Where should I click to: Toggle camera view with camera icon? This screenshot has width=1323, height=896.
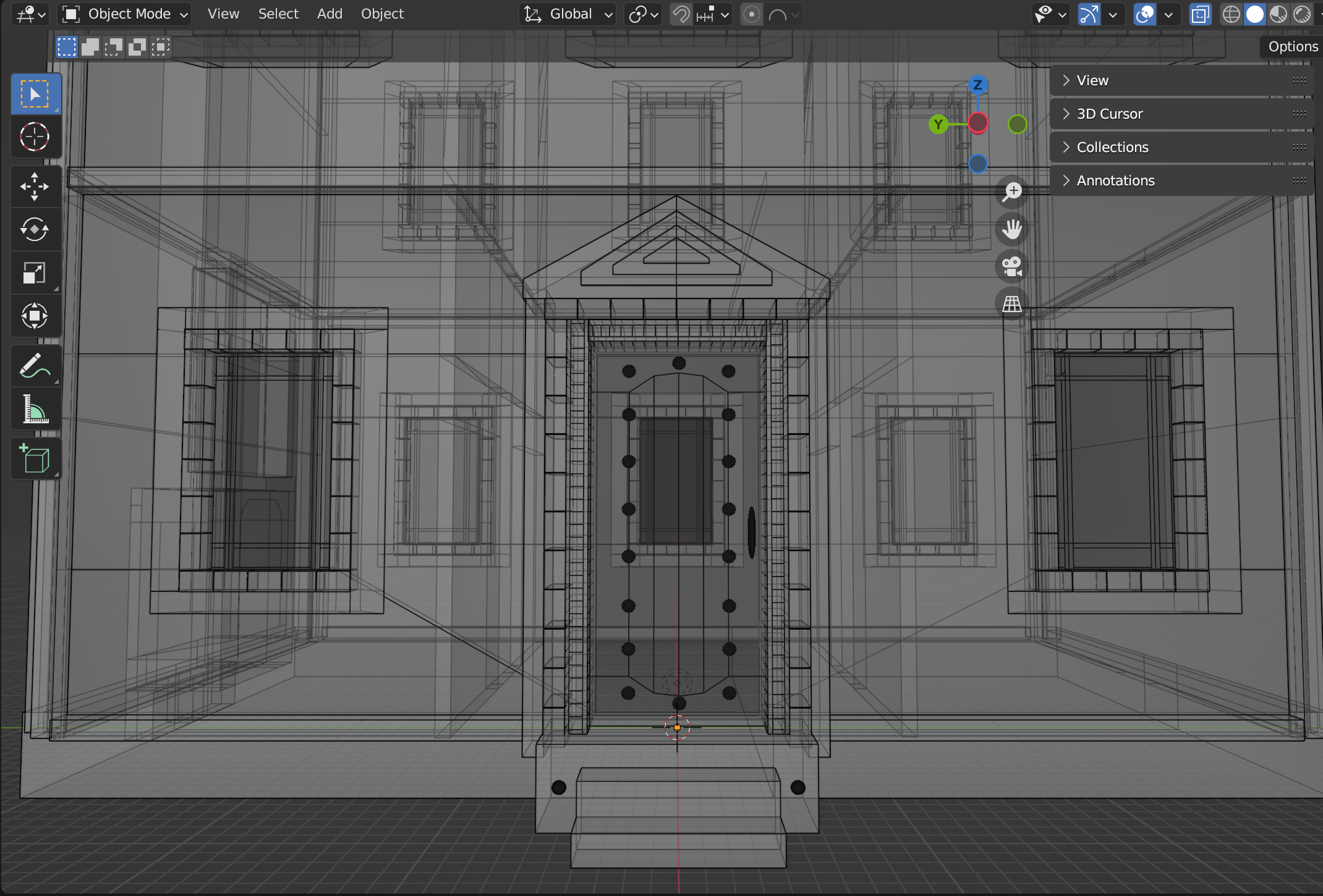1012,267
